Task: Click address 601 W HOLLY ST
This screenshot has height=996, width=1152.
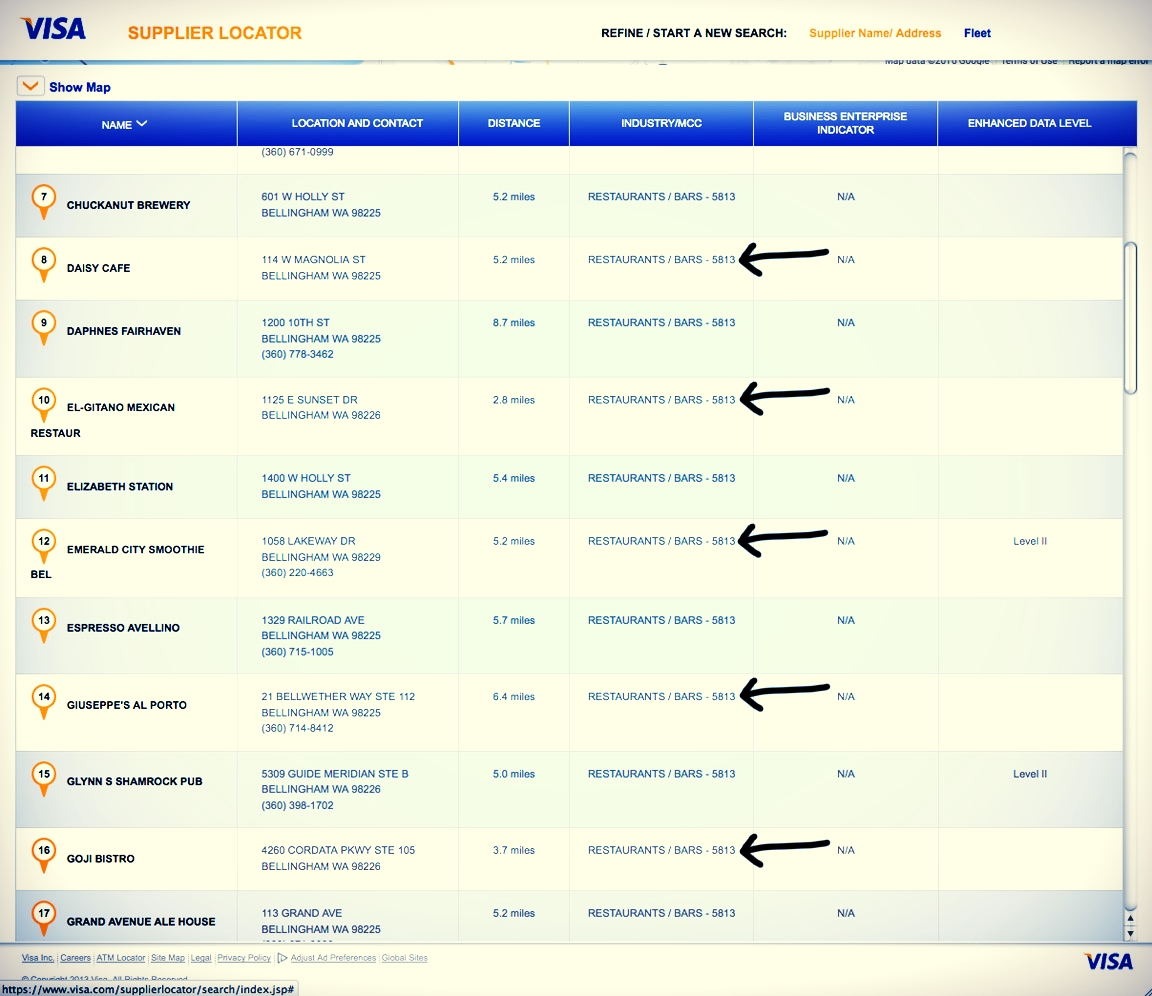Action: [303, 197]
